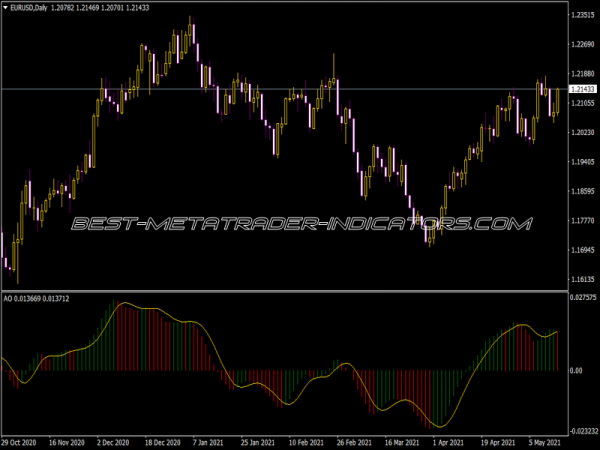The width and height of the screenshot is (600, 450).
Task: Select the 29 Oct 2020 date label
Action: tap(21, 440)
